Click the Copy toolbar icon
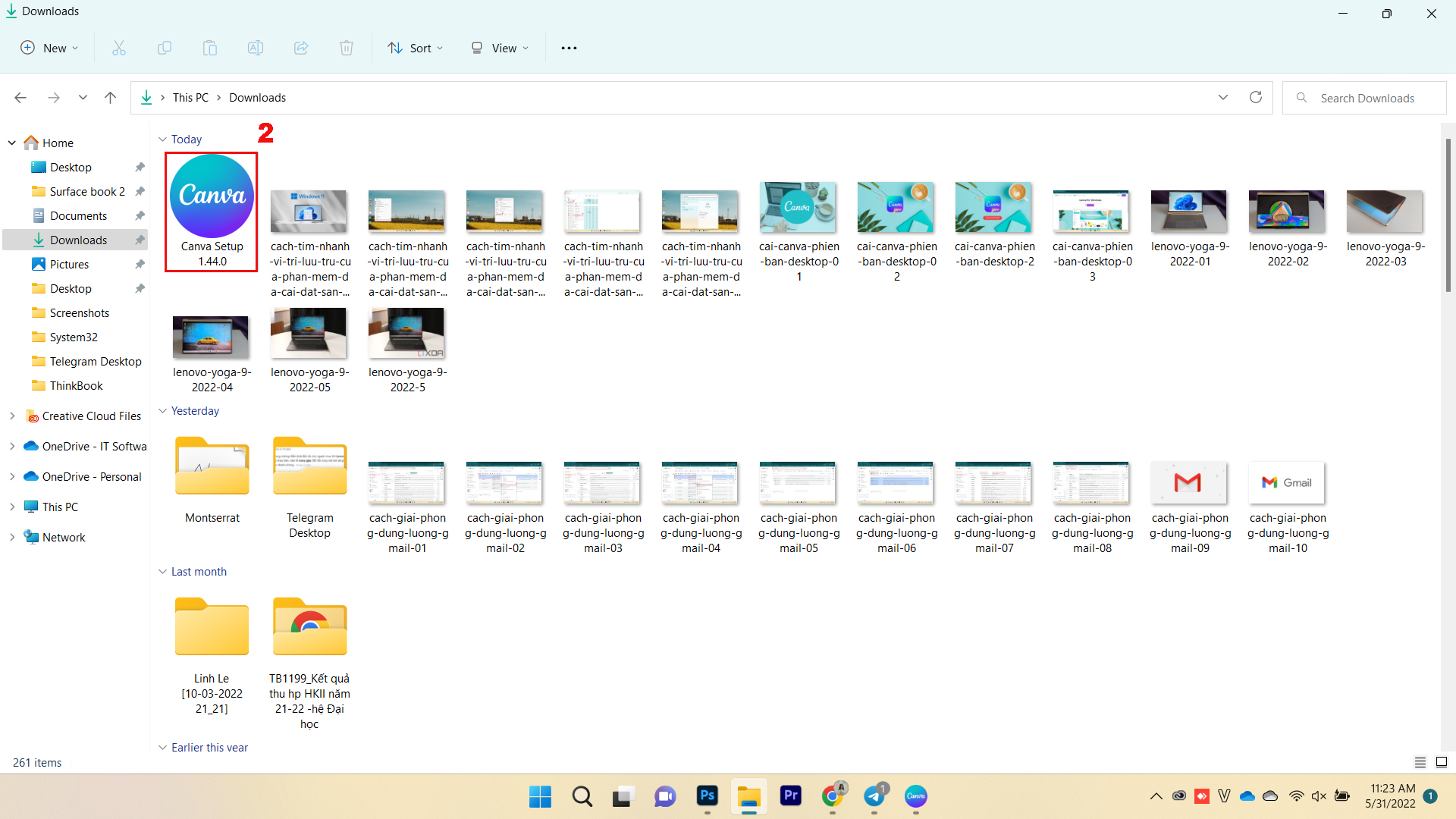 (165, 48)
